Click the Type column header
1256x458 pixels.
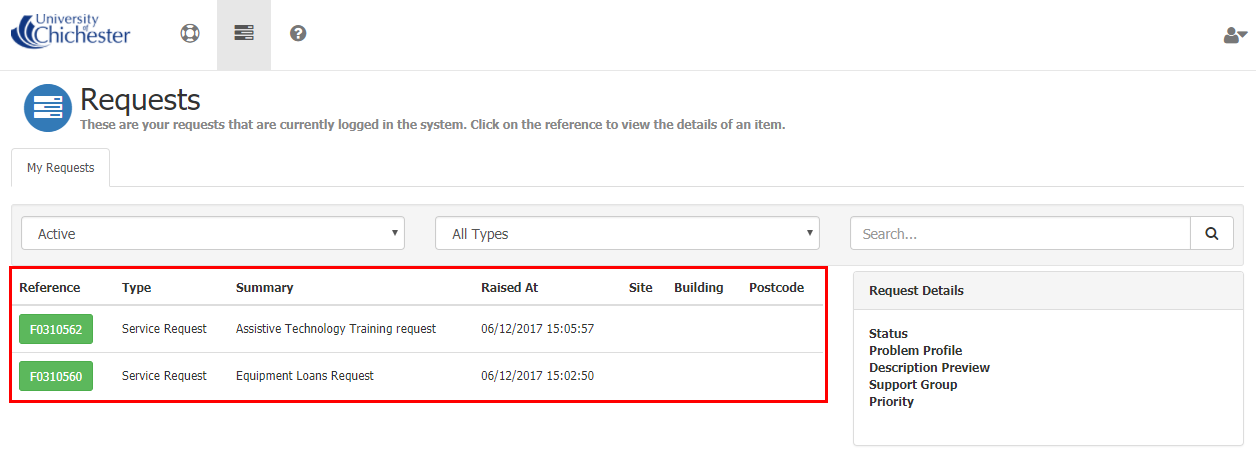(x=137, y=287)
